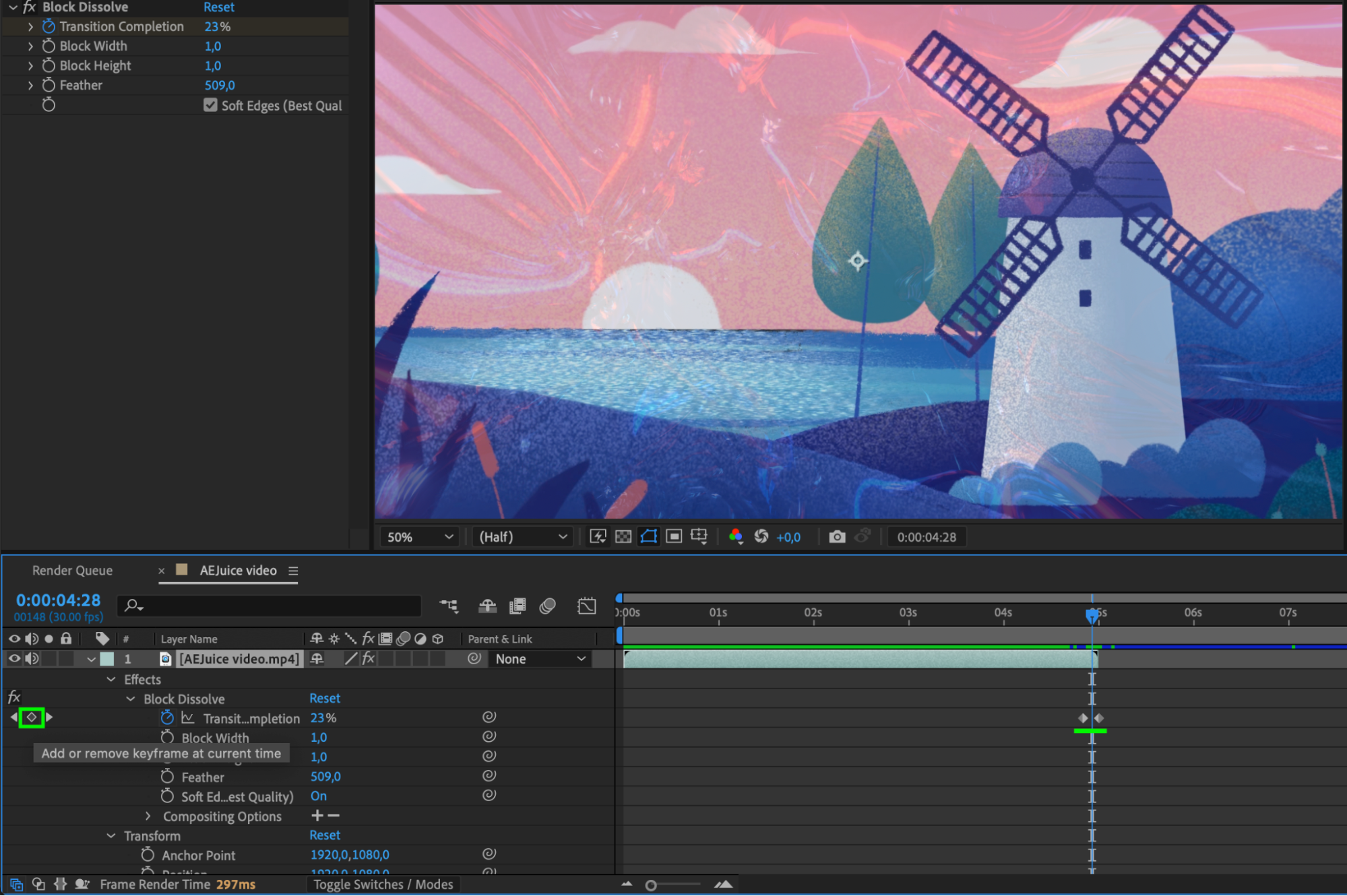Viewport: 1347px width, 896px height.
Task: Enable Motion Blur for the composition
Action: point(547,606)
